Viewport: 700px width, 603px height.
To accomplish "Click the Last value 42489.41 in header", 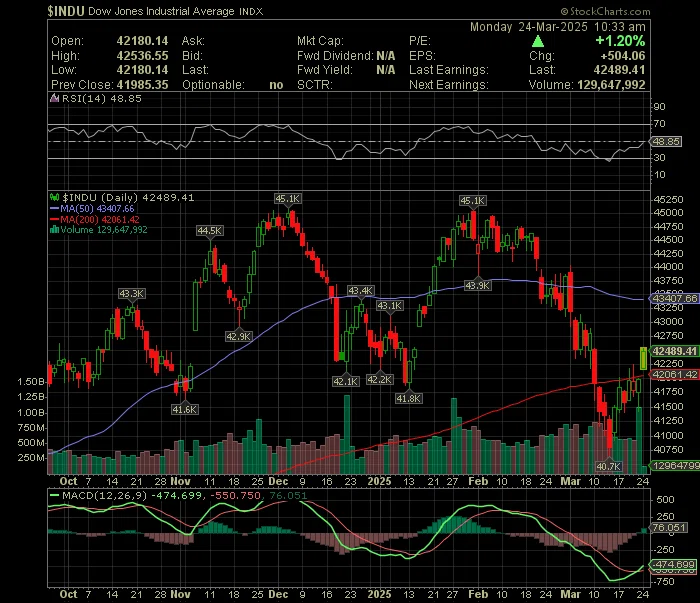I will [x=619, y=70].
